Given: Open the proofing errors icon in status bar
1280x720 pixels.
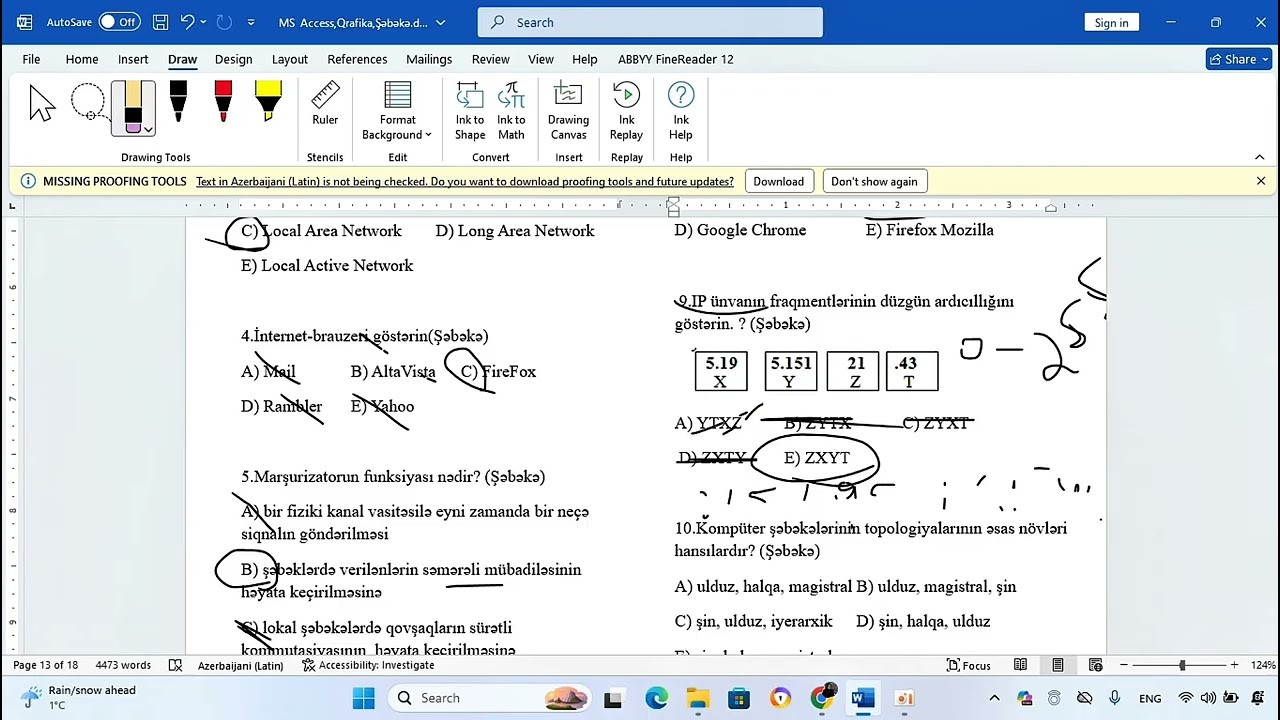Looking at the screenshot, I should [x=175, y=665].
